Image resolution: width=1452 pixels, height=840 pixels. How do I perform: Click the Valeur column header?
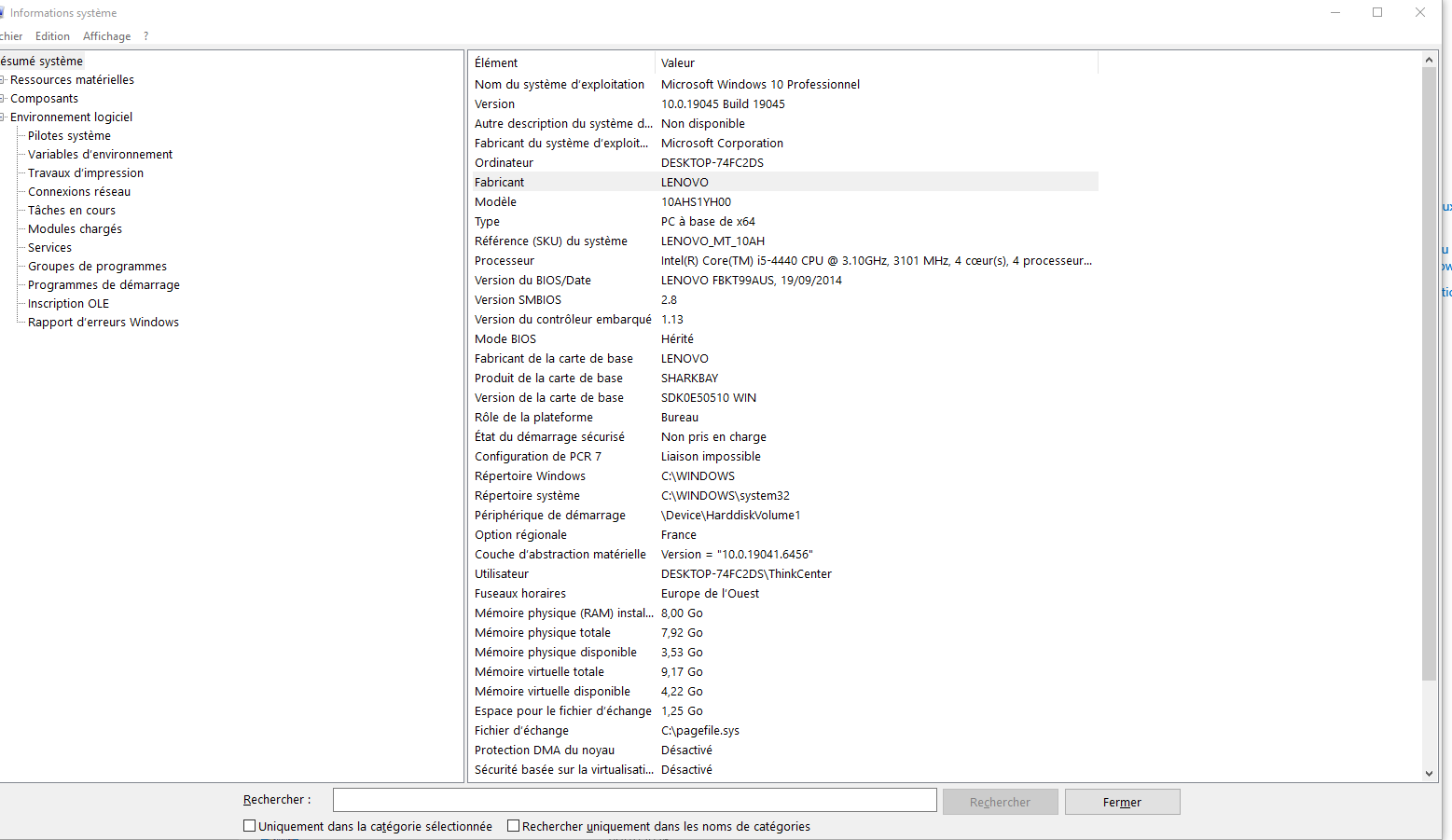(x=877, y=62)
